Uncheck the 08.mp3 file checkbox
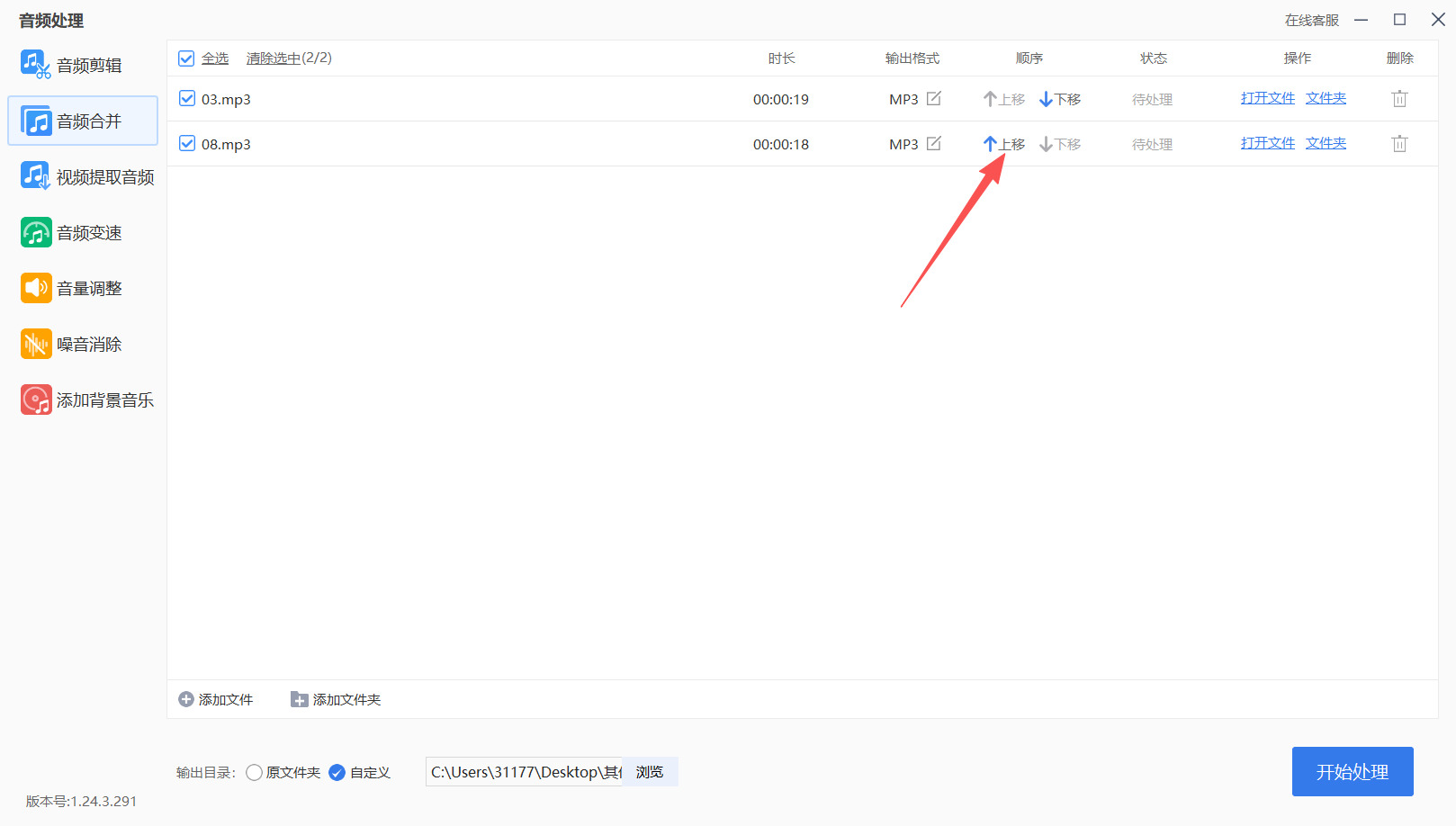The height and width of the screenshot is (826, 1456). [x=186, y=143]
